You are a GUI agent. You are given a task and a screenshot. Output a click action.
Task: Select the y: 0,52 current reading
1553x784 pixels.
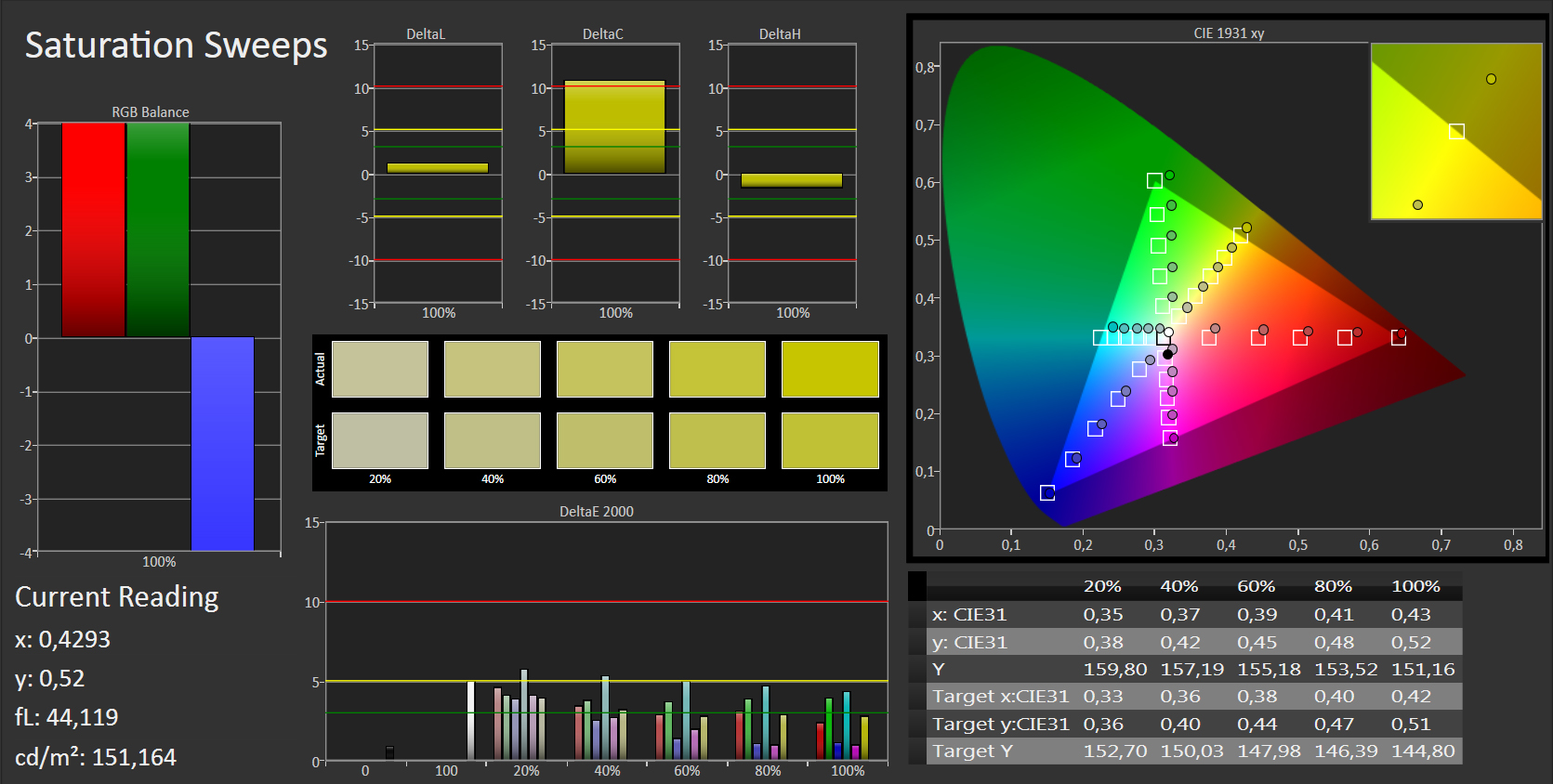tap(50, 679)
